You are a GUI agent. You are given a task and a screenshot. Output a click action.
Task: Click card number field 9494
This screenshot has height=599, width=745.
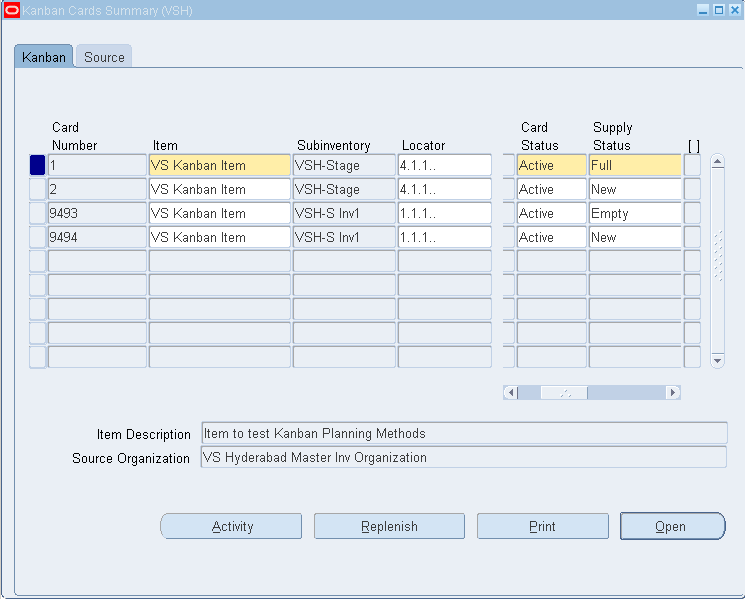[x=97, y=237]
